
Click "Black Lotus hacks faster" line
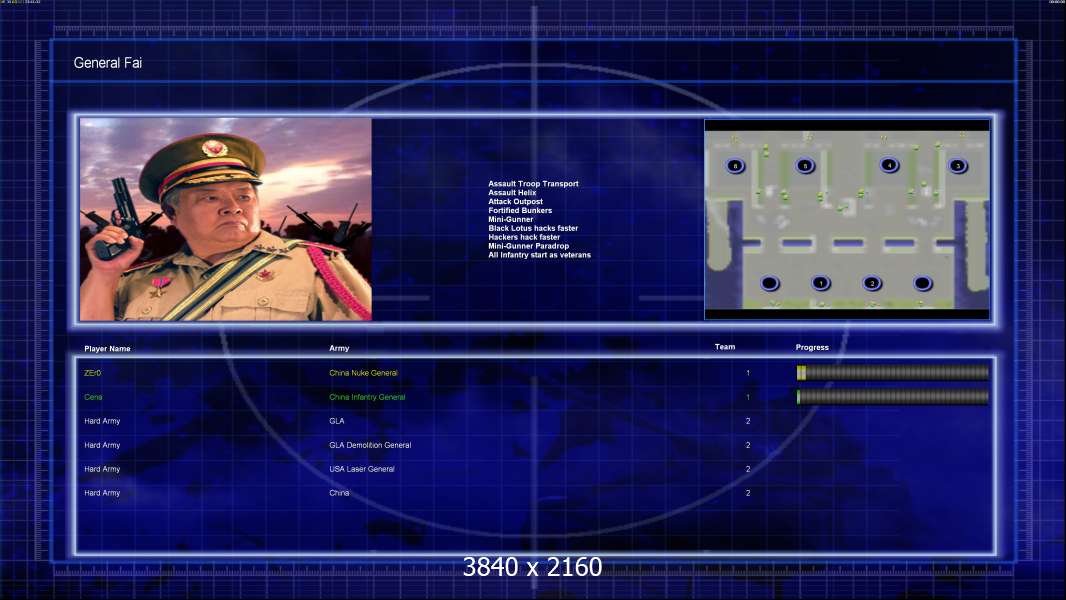click(x=533, y=228)
